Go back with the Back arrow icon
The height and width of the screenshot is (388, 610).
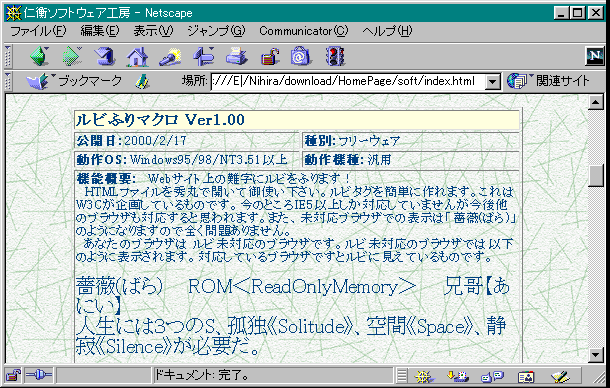pyautogui.click(x=39, y=56)
